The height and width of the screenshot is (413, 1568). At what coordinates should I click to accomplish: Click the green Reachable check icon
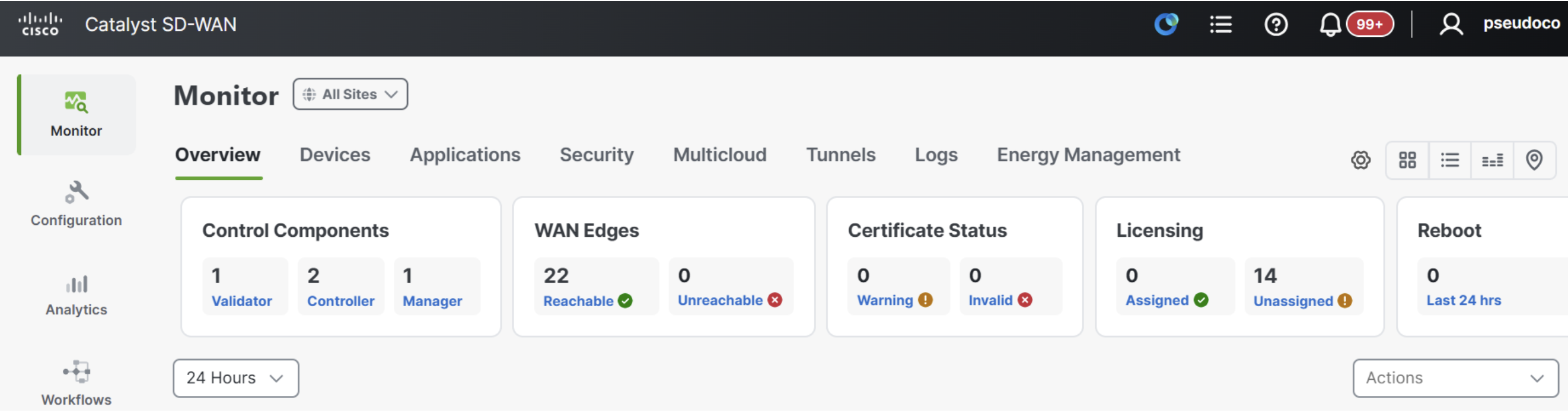pyautogui.click(x=625, y=301)
